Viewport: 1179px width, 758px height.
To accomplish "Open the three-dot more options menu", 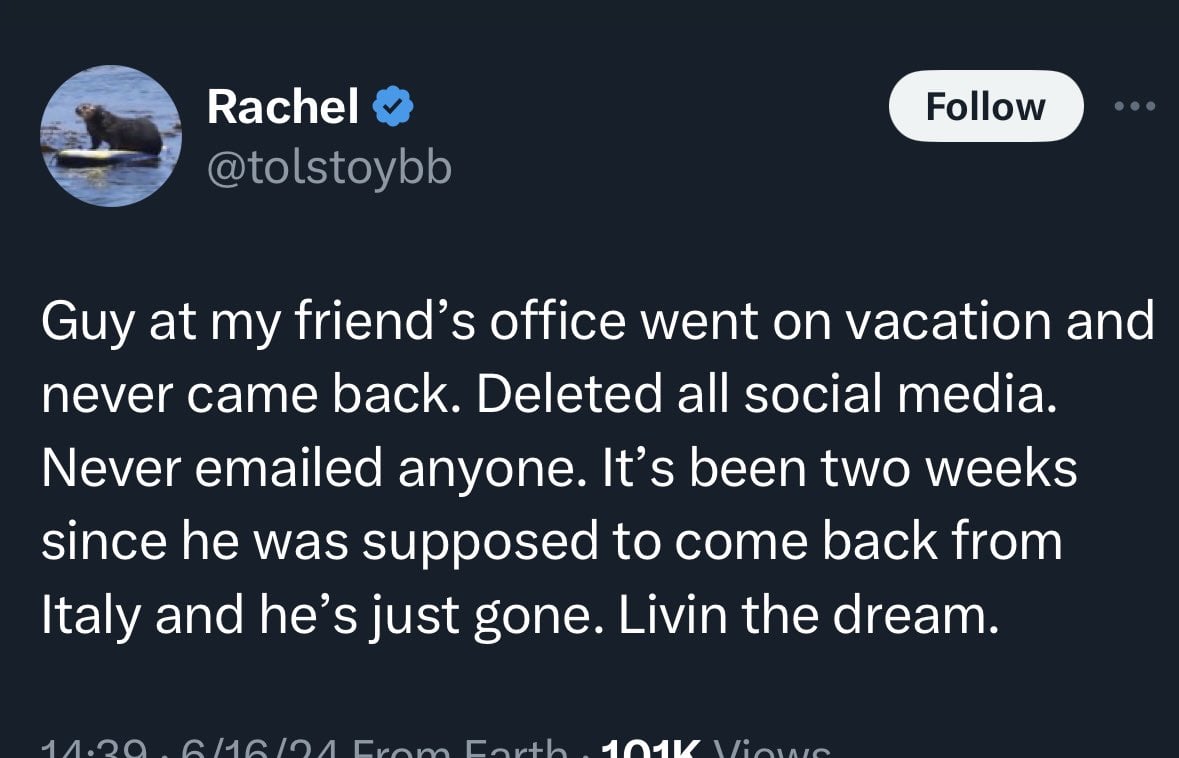I will click(x=1137, y=106).
